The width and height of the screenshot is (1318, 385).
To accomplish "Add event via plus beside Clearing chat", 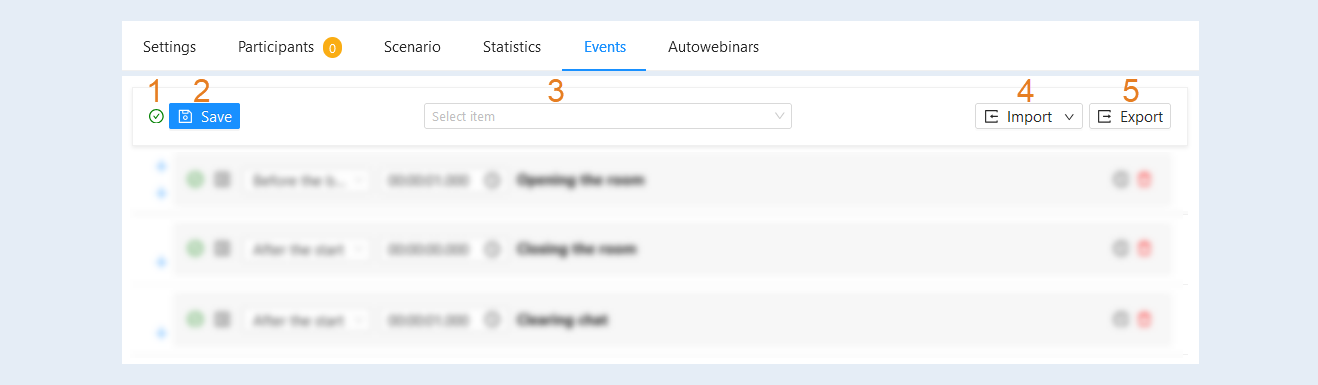I will 161,333.
